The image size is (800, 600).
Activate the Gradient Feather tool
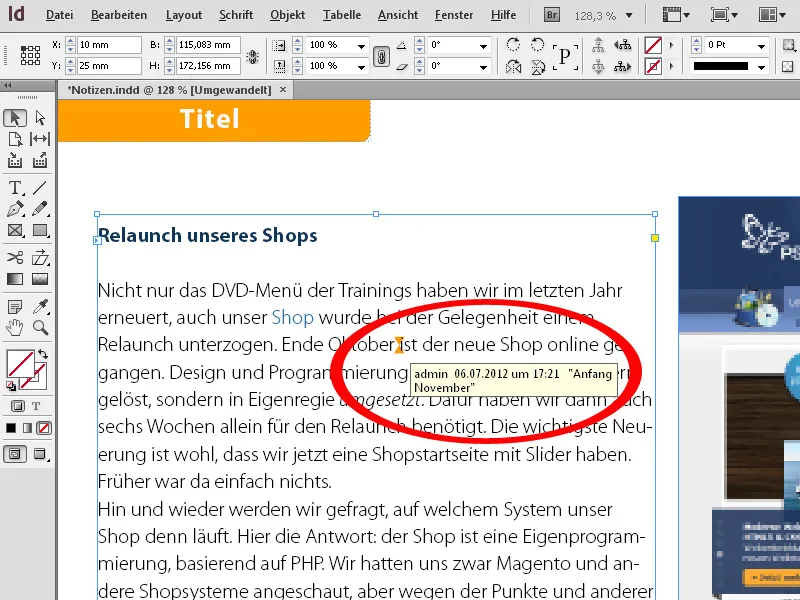coord(40,279)
